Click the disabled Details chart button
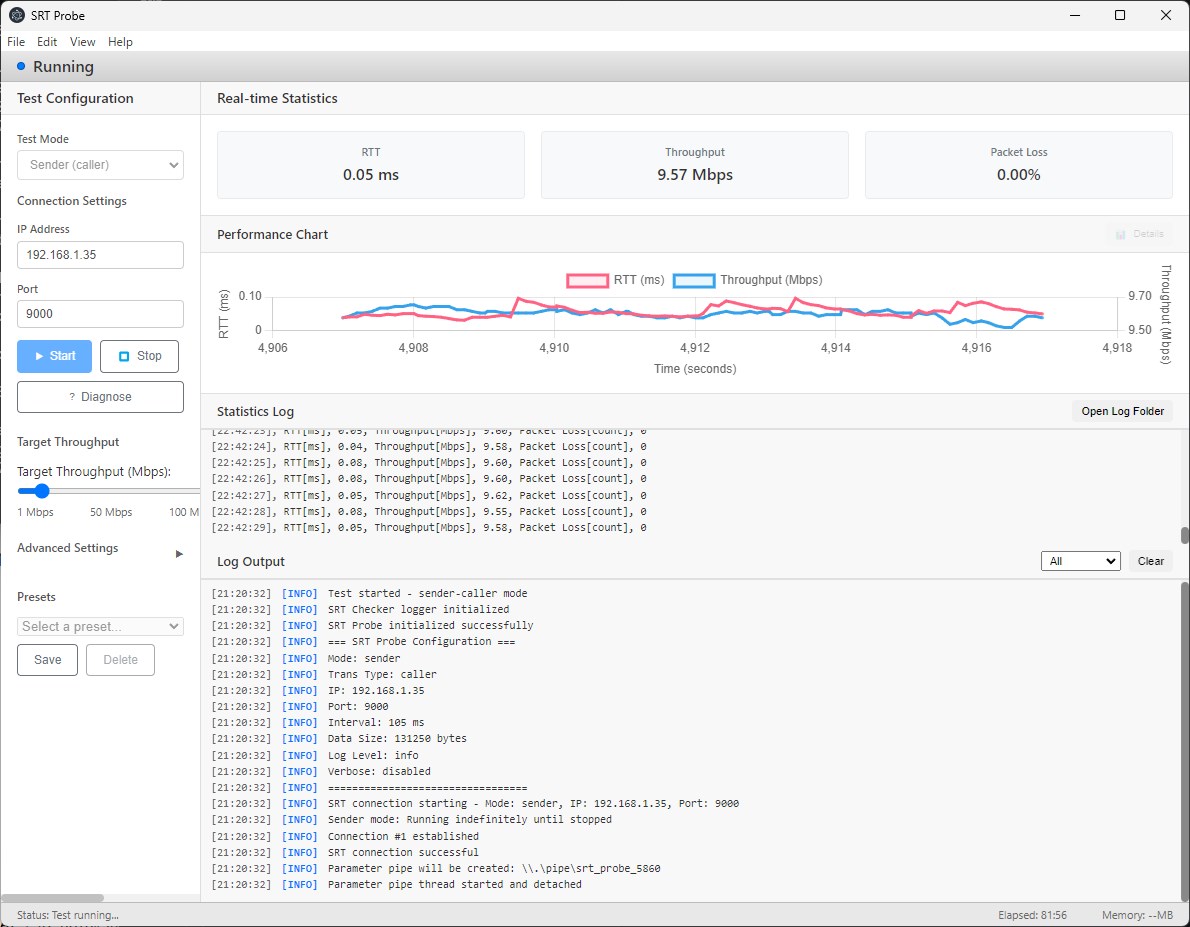The height and width of the screenshot is (927, 1190). pos(1139,234)
